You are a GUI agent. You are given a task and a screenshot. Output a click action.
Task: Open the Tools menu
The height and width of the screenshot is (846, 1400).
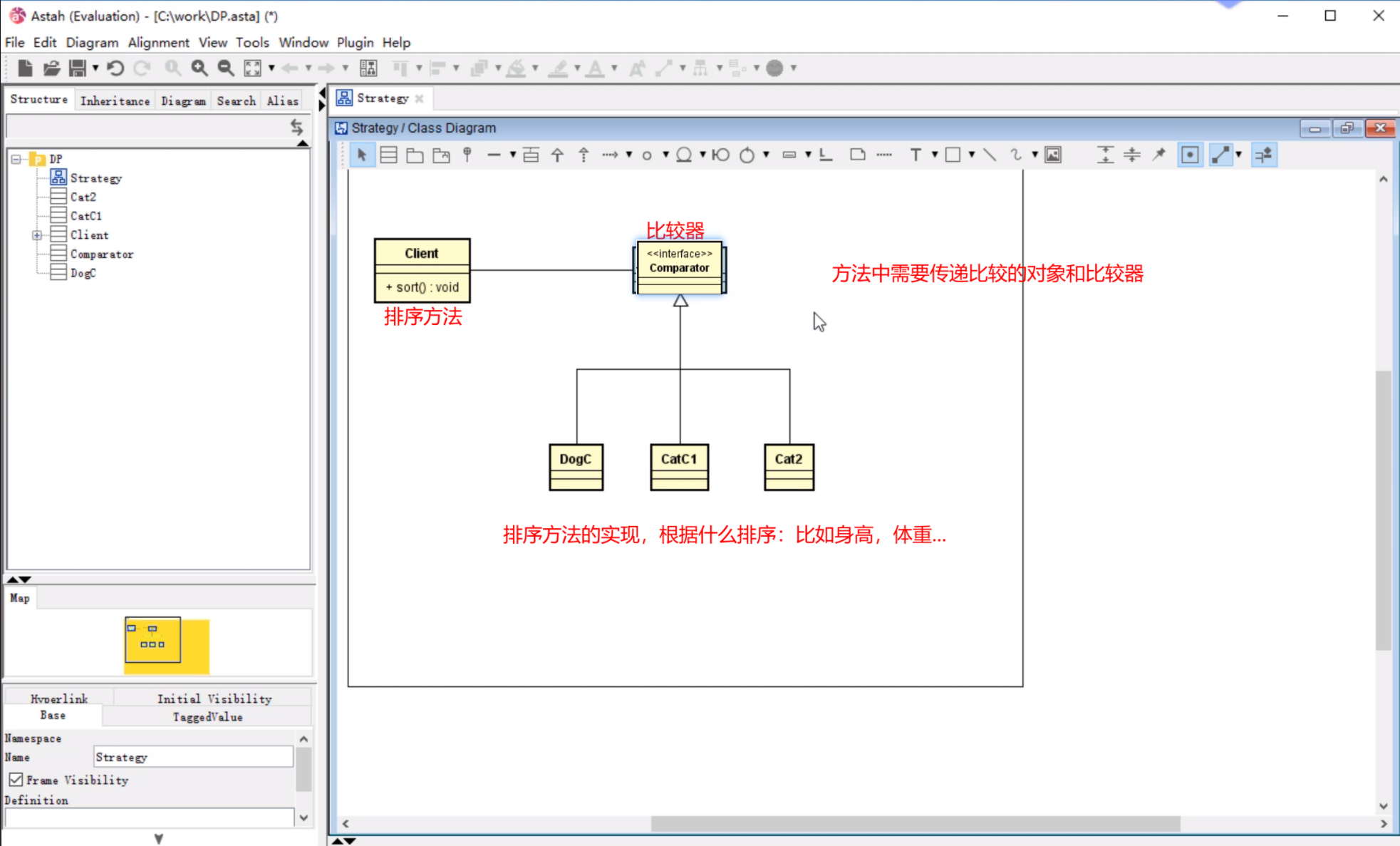click(252, 42)
